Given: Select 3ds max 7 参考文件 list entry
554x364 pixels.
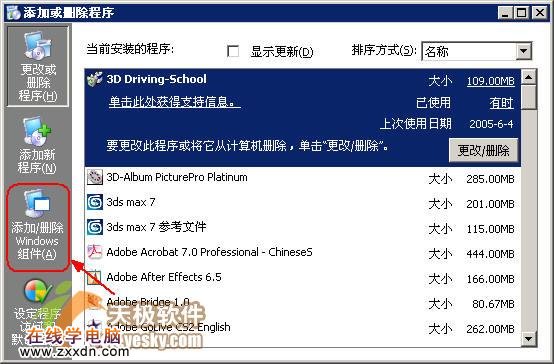Looking at the screenshot, I should [x=303, y=227].
